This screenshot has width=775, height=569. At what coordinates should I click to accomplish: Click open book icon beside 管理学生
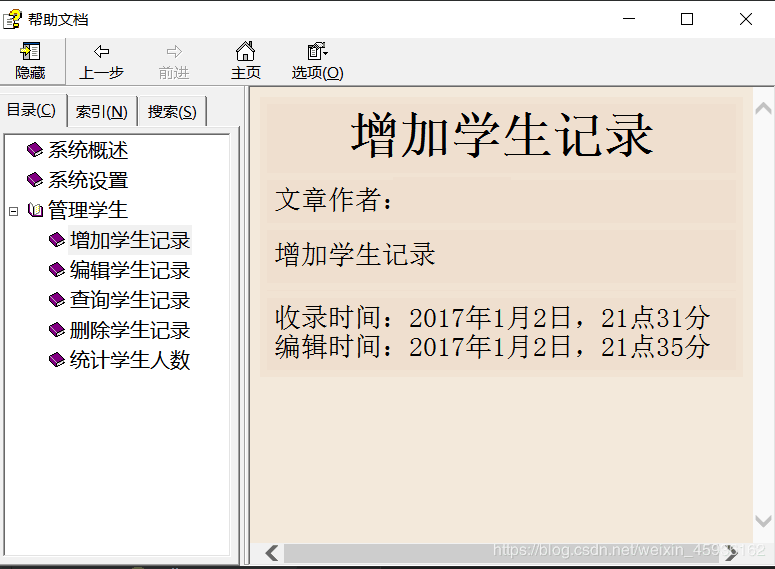35,210
